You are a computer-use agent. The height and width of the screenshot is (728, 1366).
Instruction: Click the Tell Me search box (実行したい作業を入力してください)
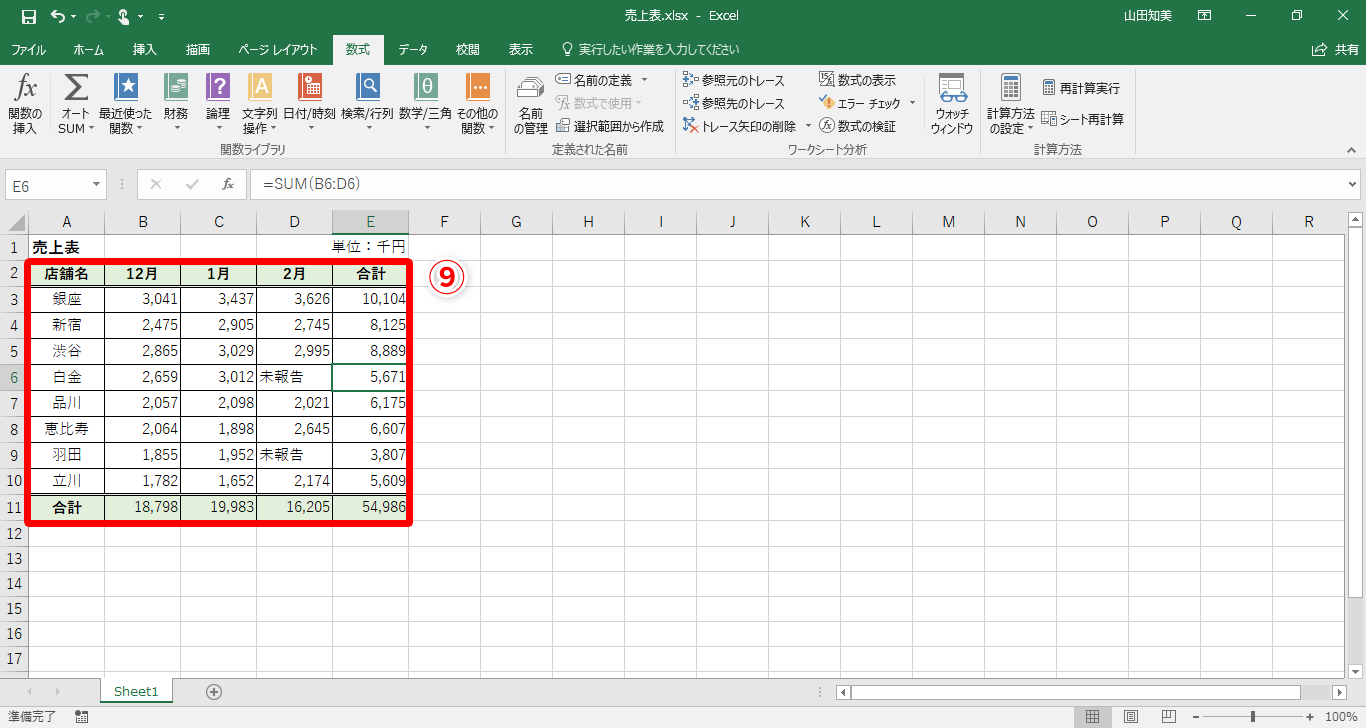click(x=650, y=49)
